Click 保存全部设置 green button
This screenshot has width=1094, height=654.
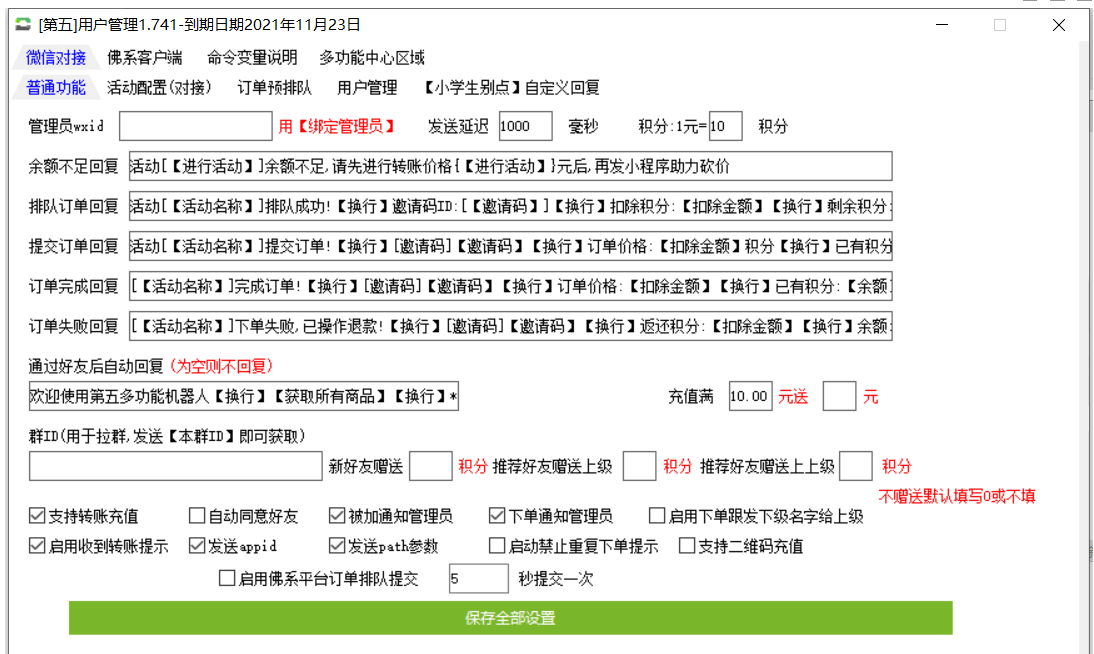pos(510,618)
